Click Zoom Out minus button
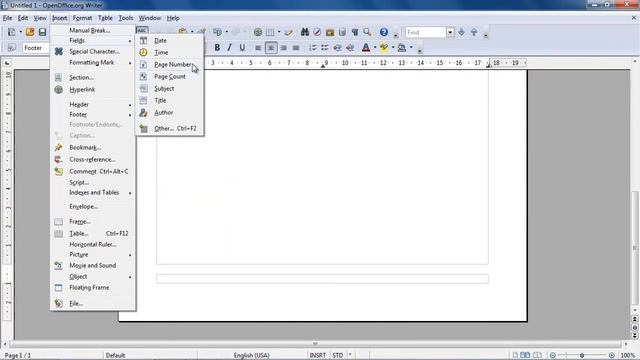 click(x=553, y=356)
